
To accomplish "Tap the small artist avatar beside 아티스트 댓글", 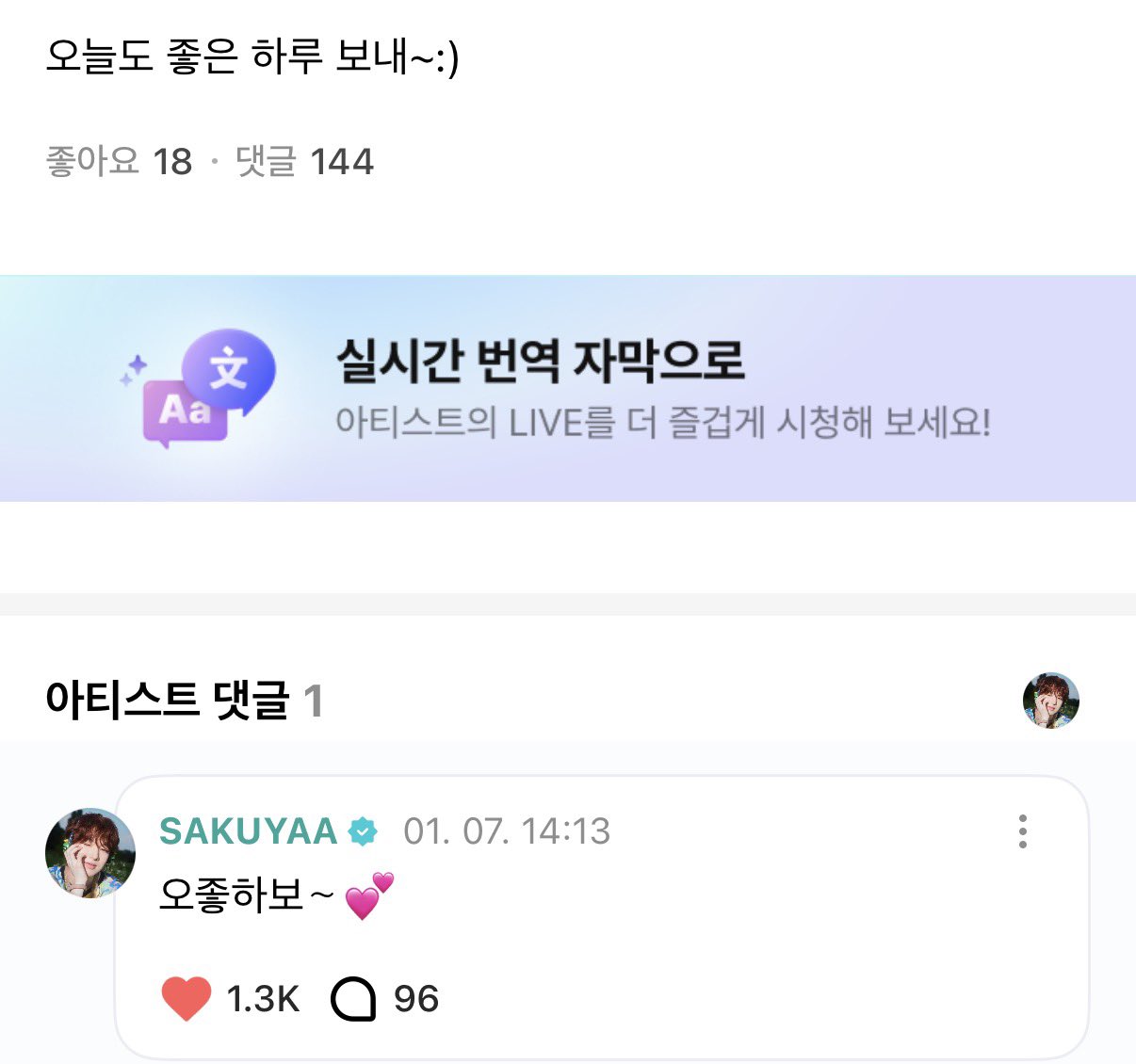I will tap(1050, 701).
